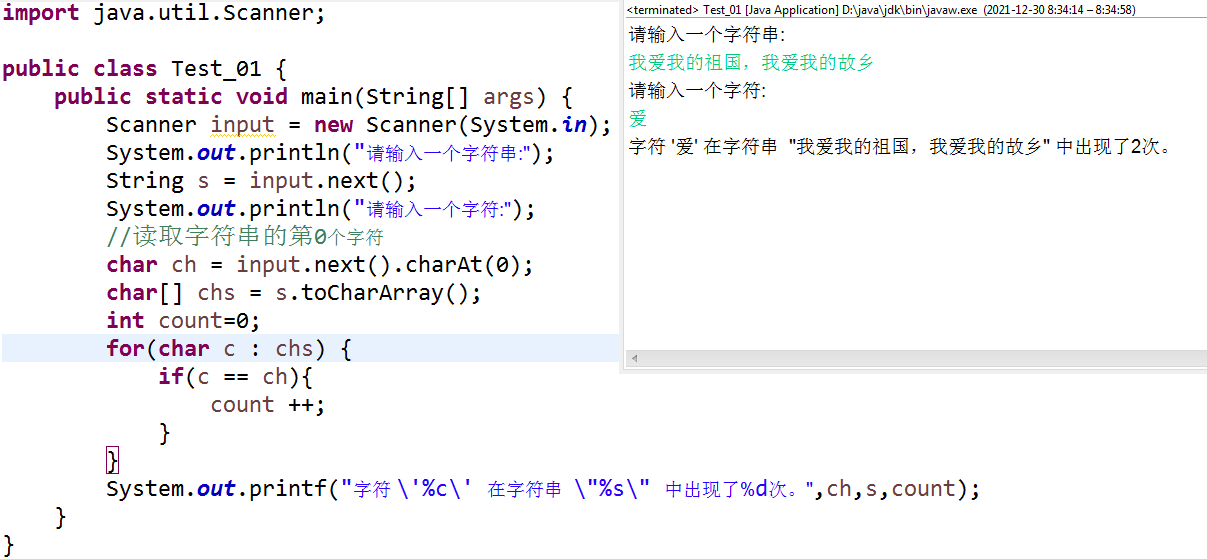Click the console's left scroll arrow
This screenshot has width=1207, height=559.
tap(633, 358)
